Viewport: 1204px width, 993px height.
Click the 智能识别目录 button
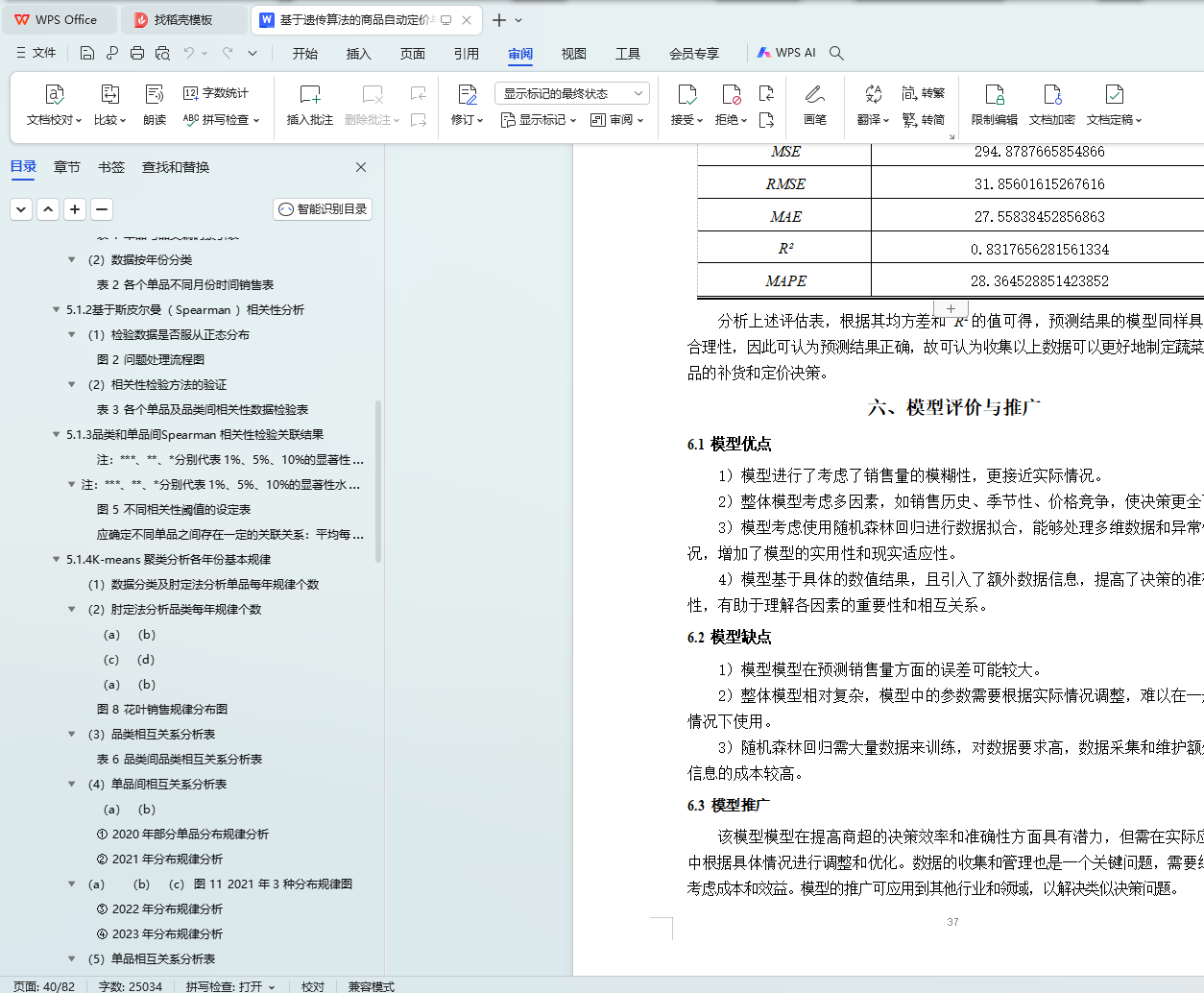point(323,209)
